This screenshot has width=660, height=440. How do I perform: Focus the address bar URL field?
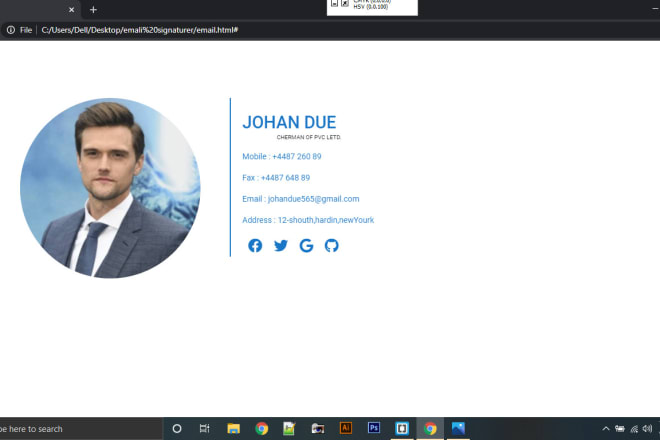click(x=140, y=30)
